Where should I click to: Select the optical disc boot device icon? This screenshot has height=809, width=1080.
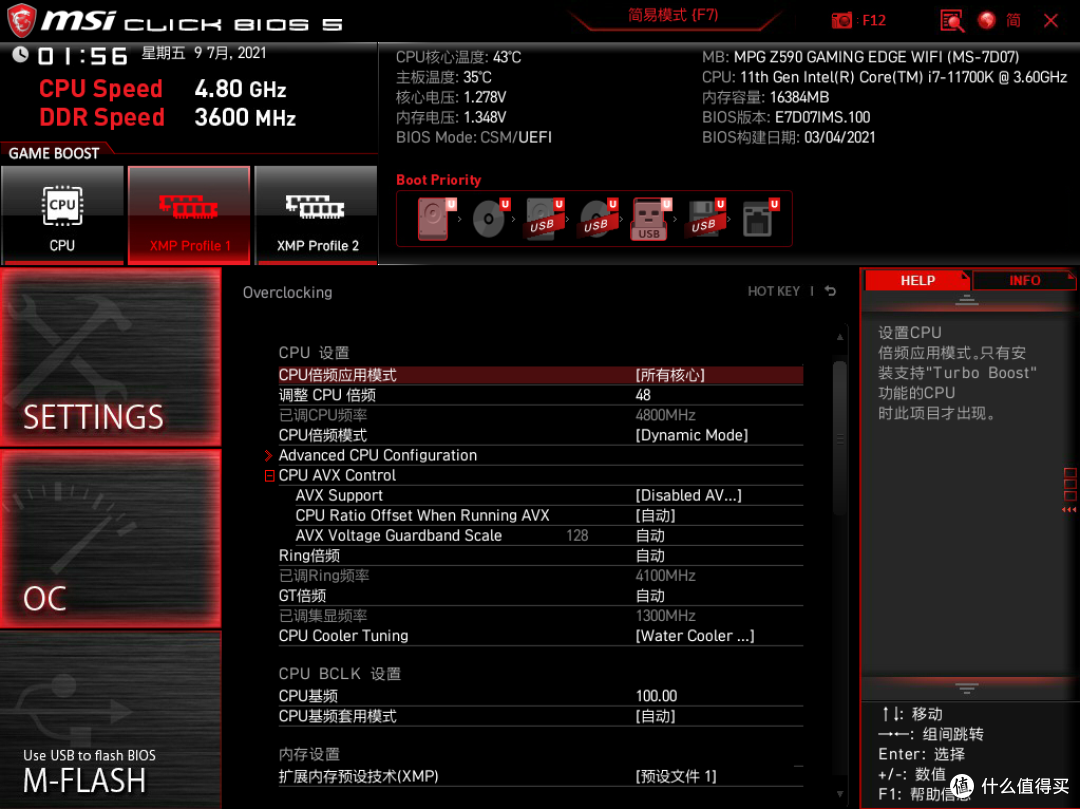pos(489,218)
